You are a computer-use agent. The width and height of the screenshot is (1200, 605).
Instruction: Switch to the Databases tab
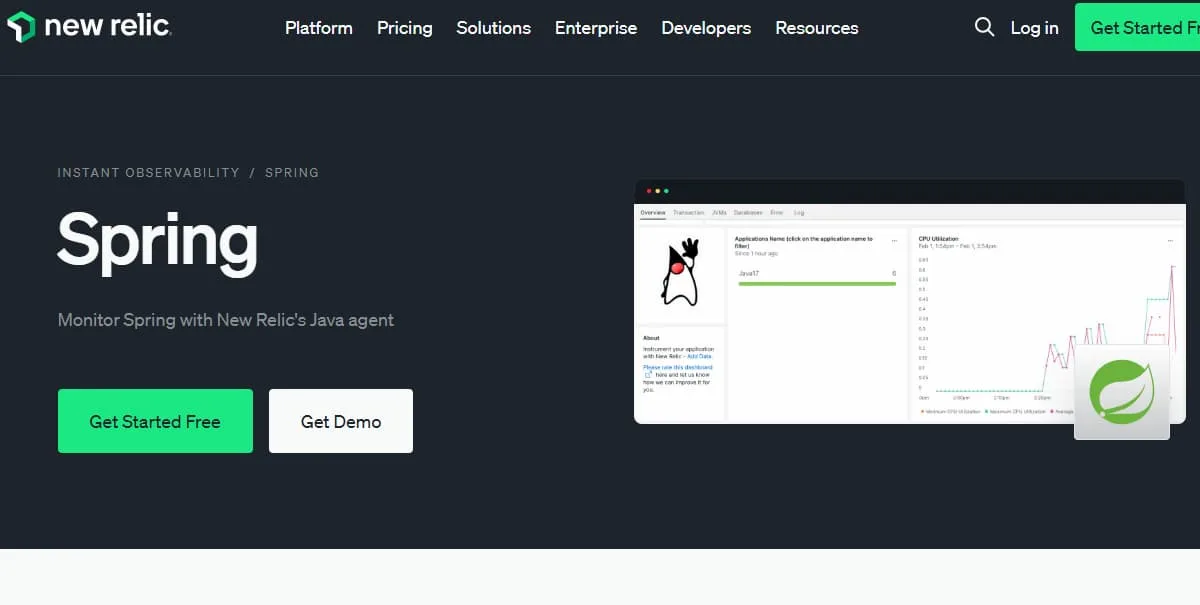pyautogui.click(x=748, y=212)
